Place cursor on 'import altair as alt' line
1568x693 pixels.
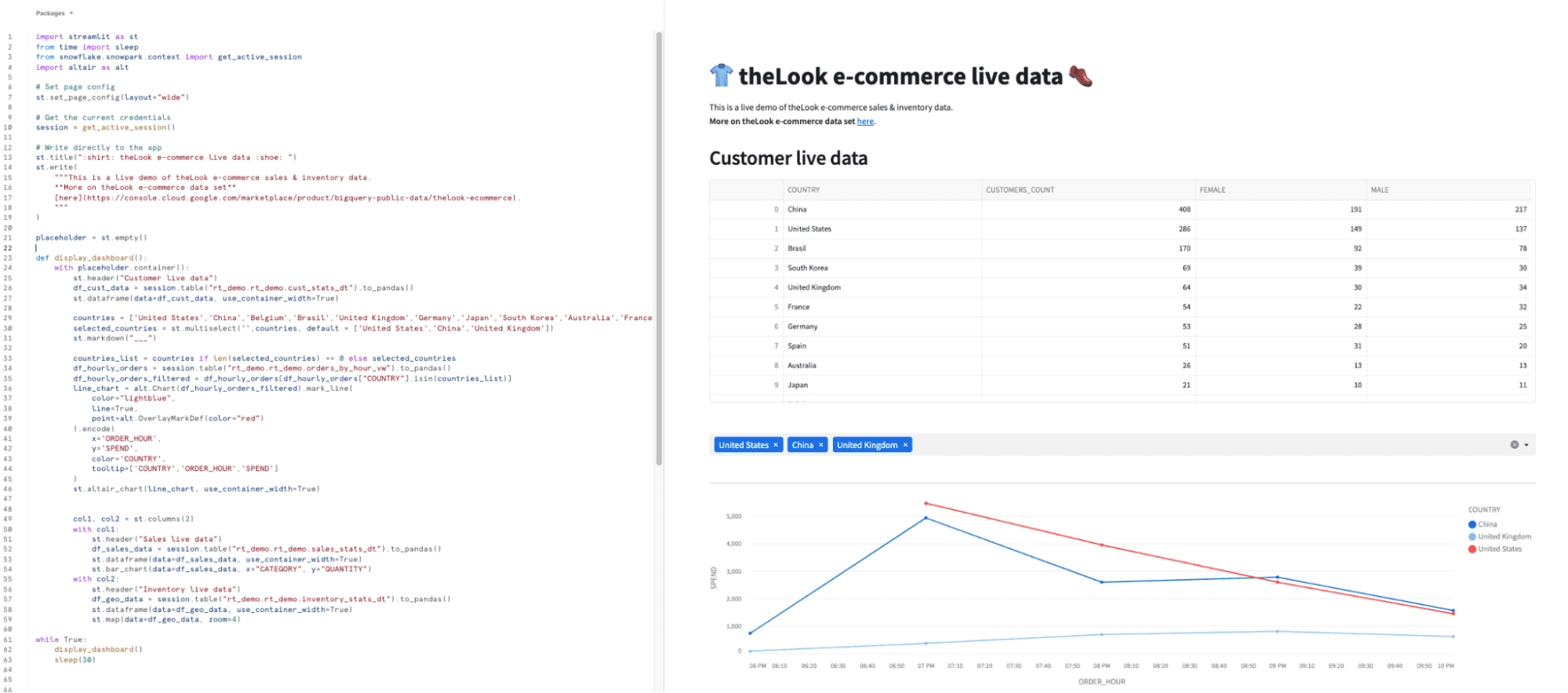[82, 67]
